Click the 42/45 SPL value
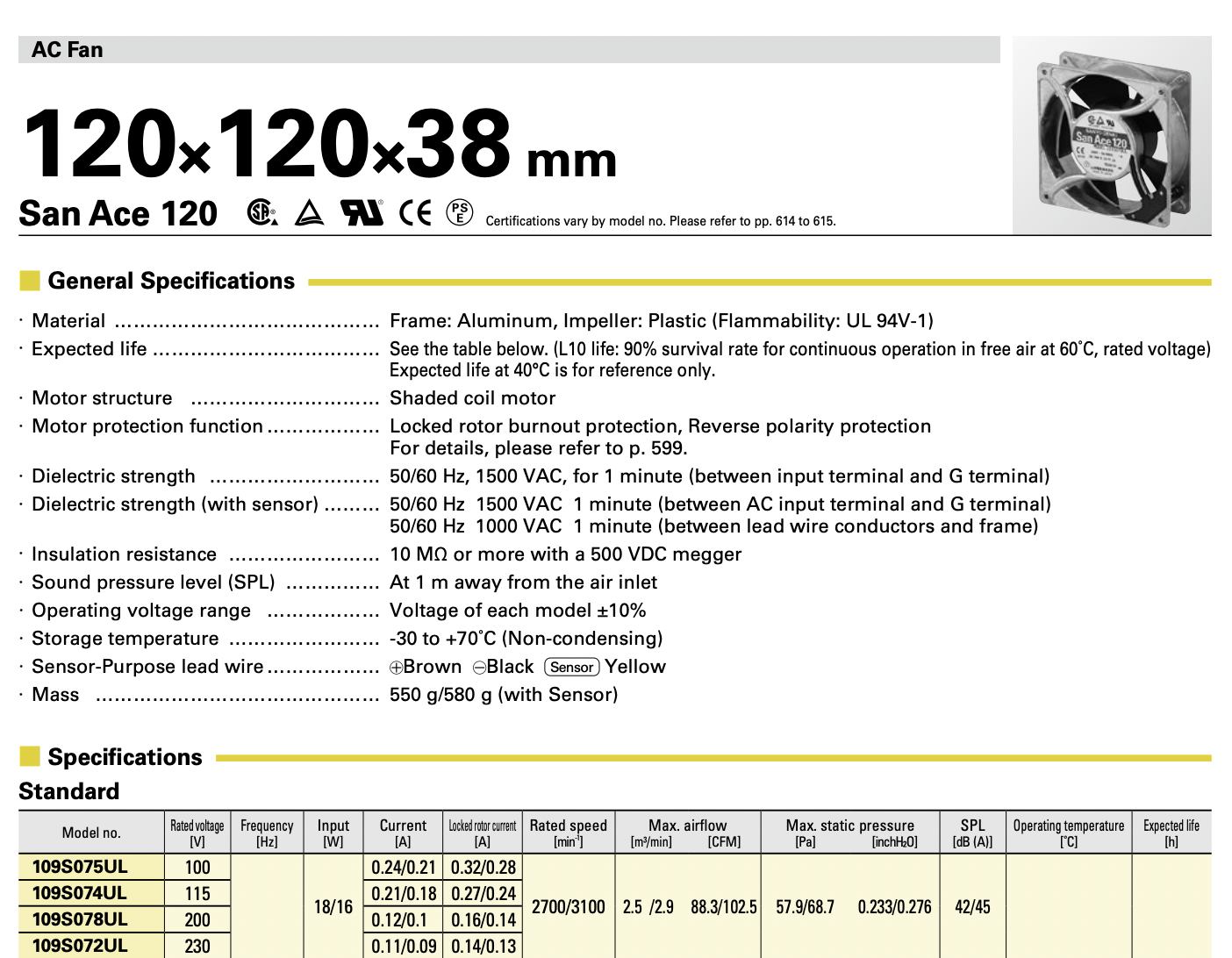1232x958 pixels. [x=972, y=907]
